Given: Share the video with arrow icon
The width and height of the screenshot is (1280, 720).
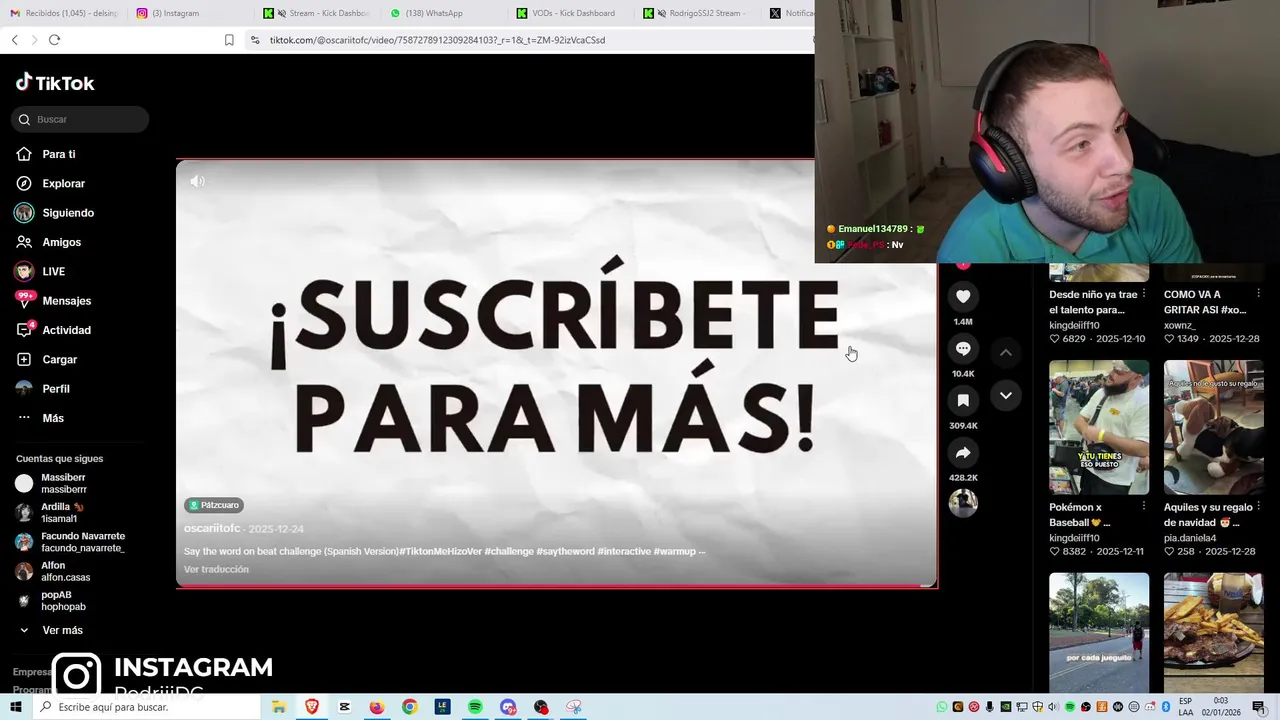Looking at the screenshot, I should pos(963,452).
